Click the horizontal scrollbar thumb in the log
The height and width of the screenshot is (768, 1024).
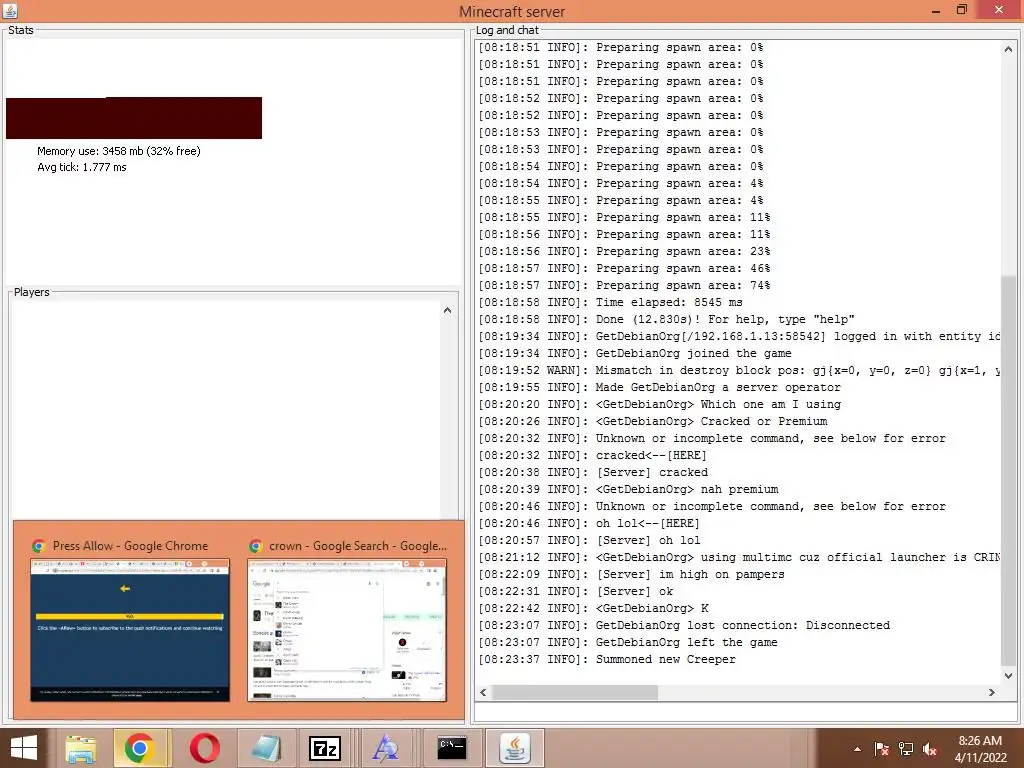[x=575, y=692]
